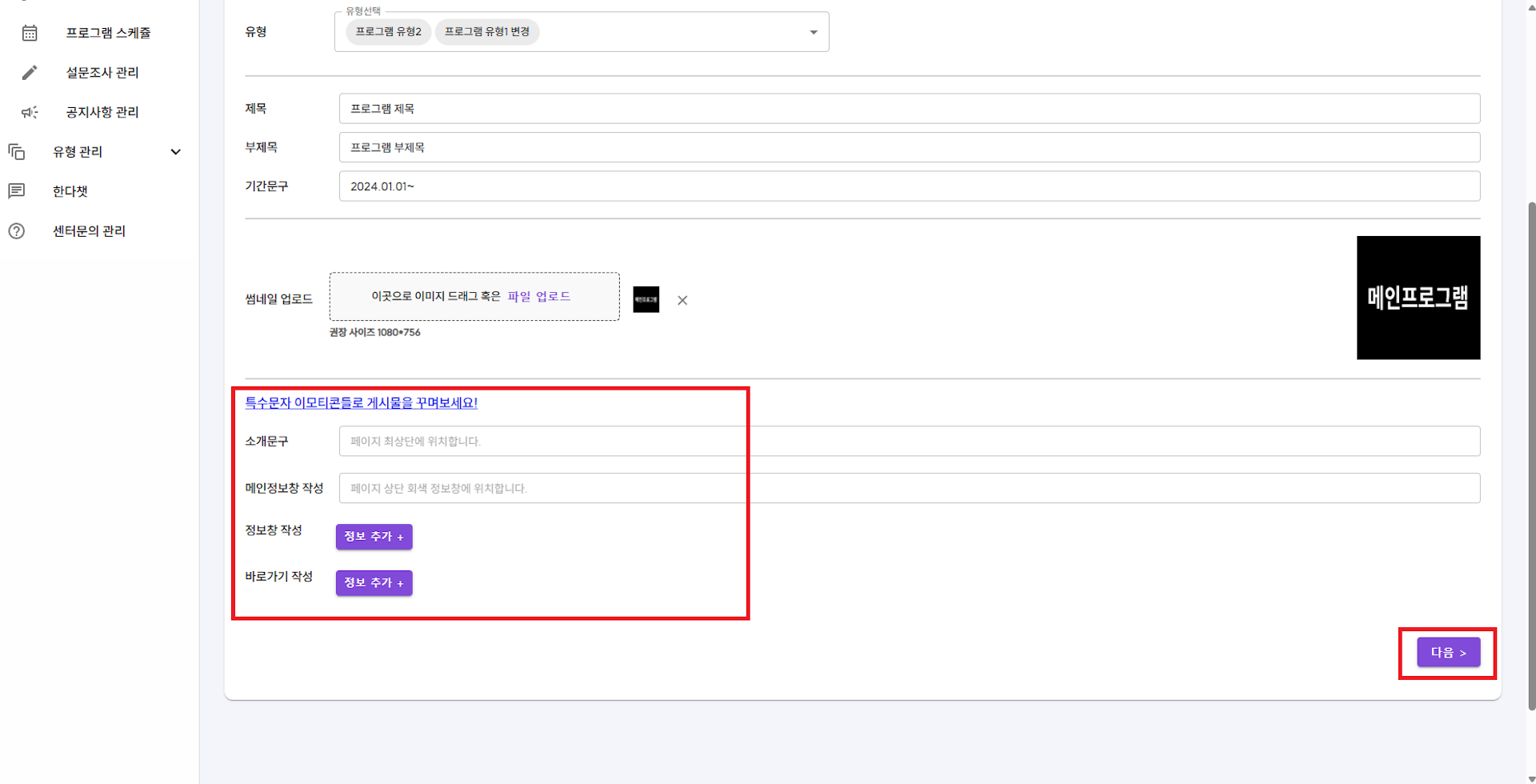Click 정보 추가 + button for 바로가기 작성

coord(374,583)
